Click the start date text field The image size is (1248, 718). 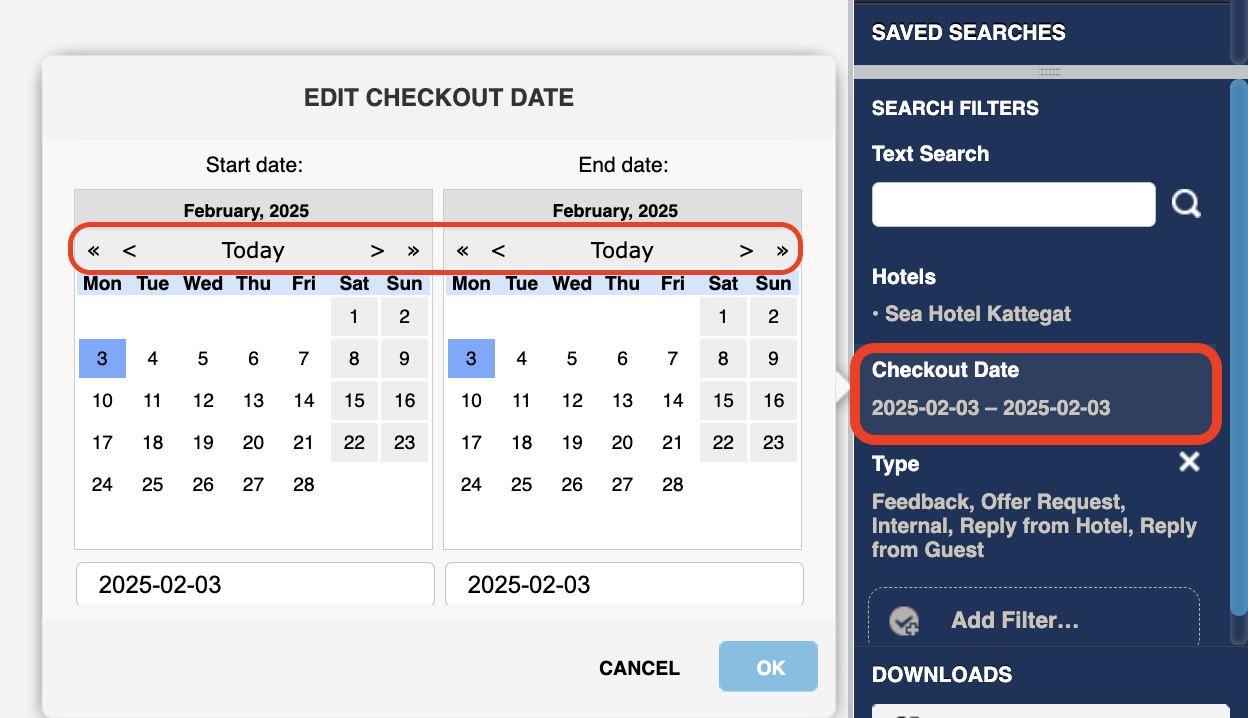coord(255,584)
